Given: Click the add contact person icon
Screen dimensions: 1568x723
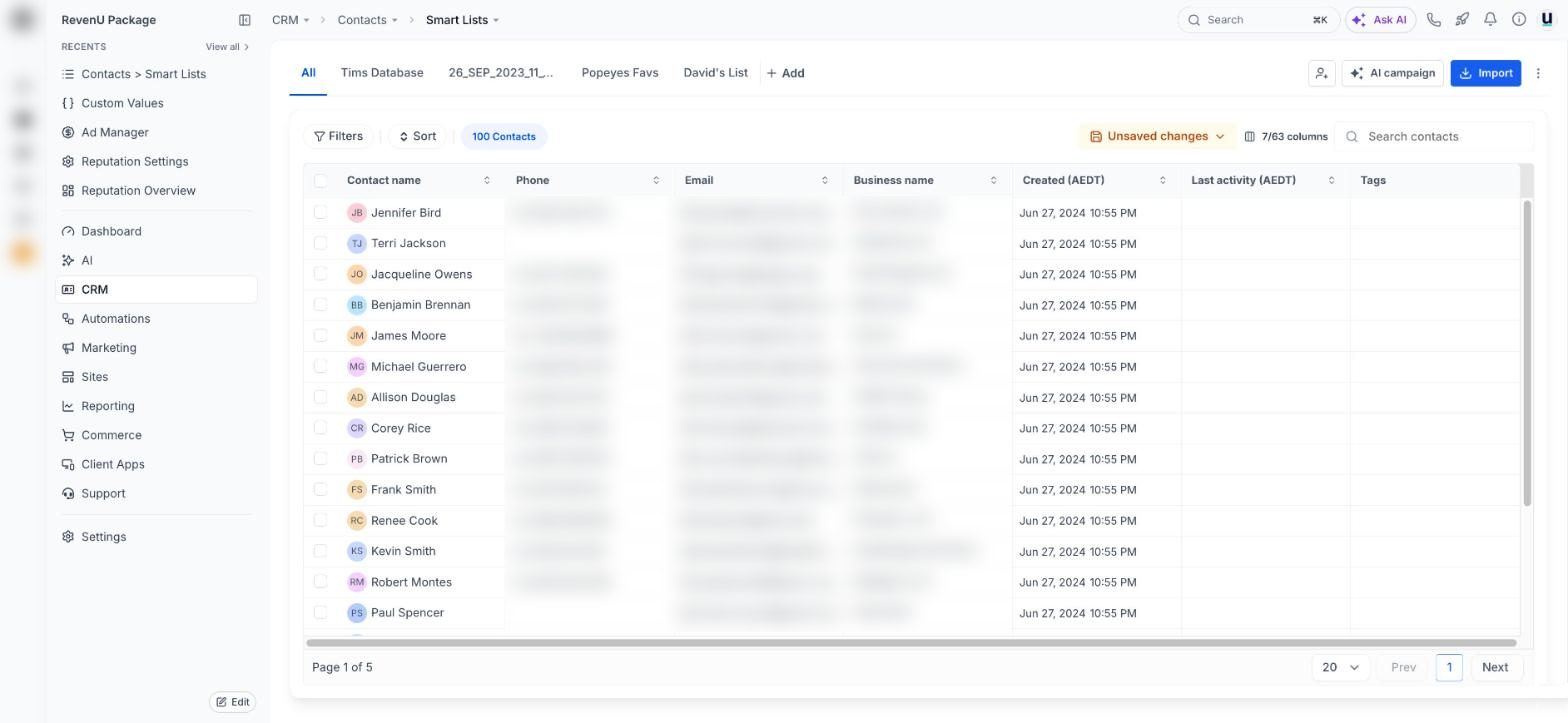Looking at the screenshot, I should click(1321, 73).
